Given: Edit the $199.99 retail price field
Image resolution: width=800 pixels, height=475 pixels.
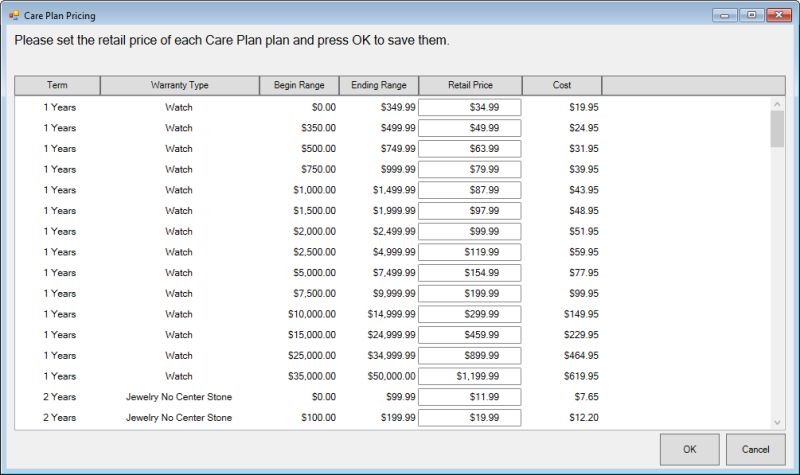Looking at the screenshot, I should pos(469,293).
